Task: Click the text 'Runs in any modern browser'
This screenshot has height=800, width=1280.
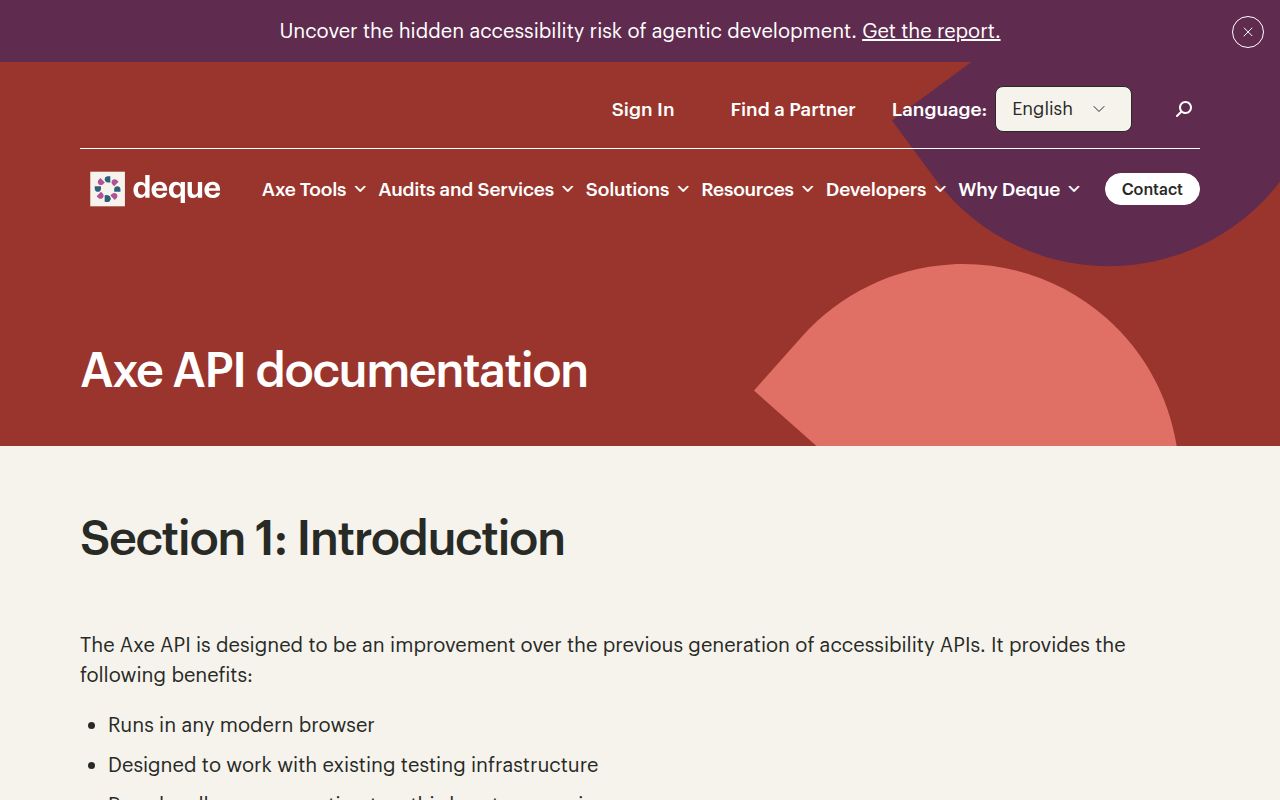Action: (241, 725)
